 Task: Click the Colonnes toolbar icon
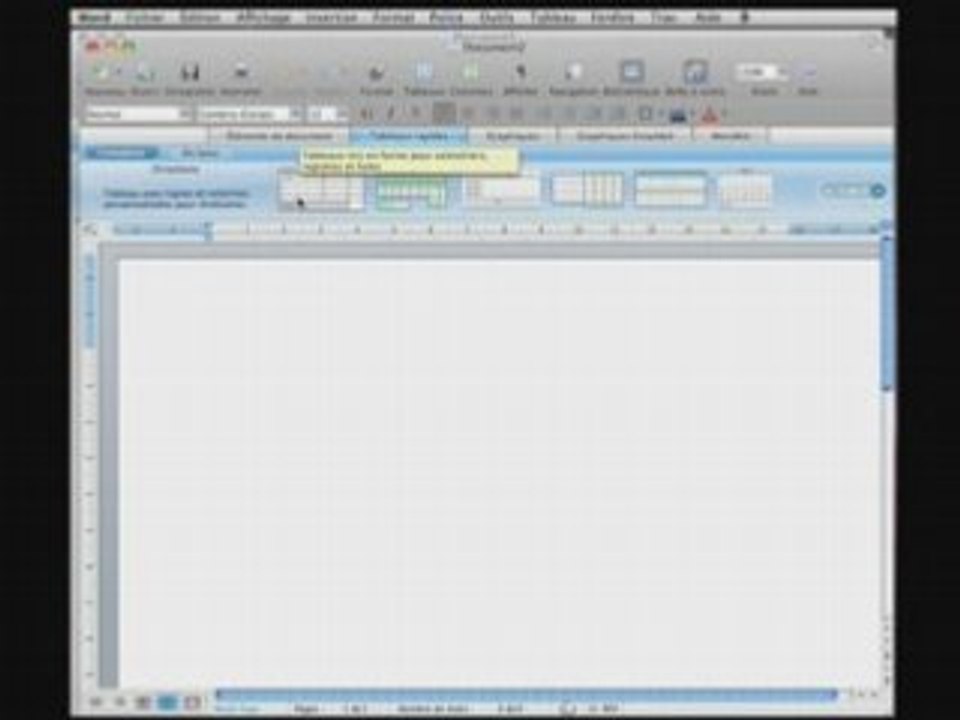click(471, 73)
